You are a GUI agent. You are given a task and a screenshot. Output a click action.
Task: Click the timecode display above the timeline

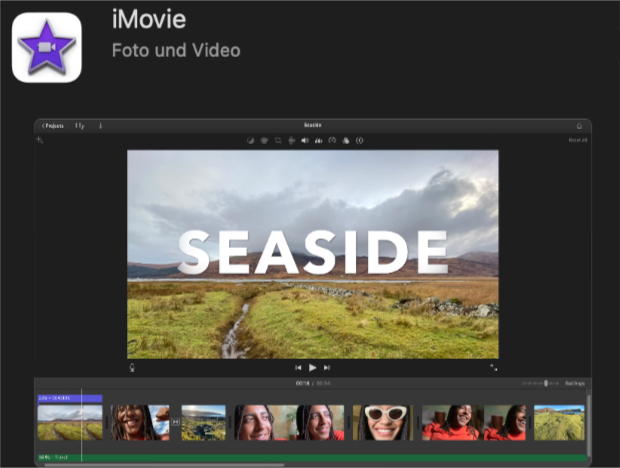pyautogui.click(x=313, y=383)
